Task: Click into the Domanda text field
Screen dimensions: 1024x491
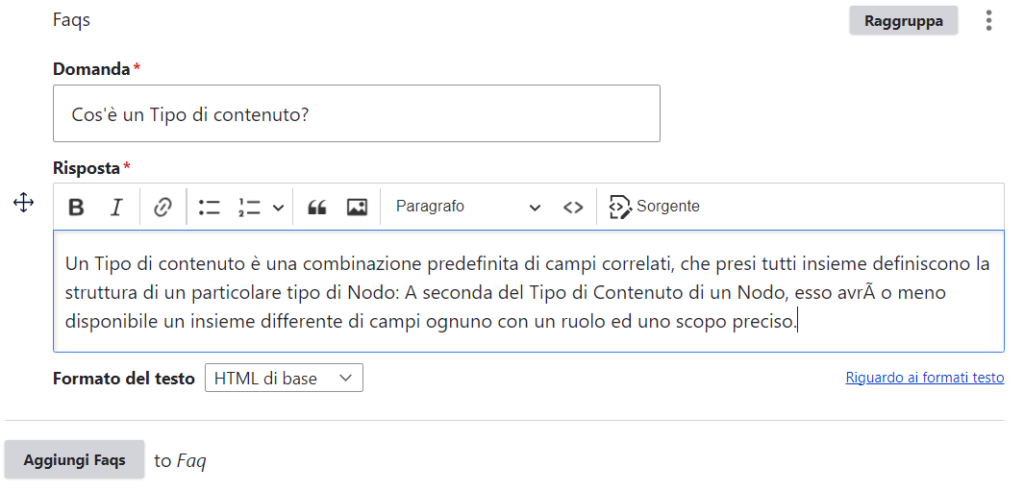Action: point(356,114)
